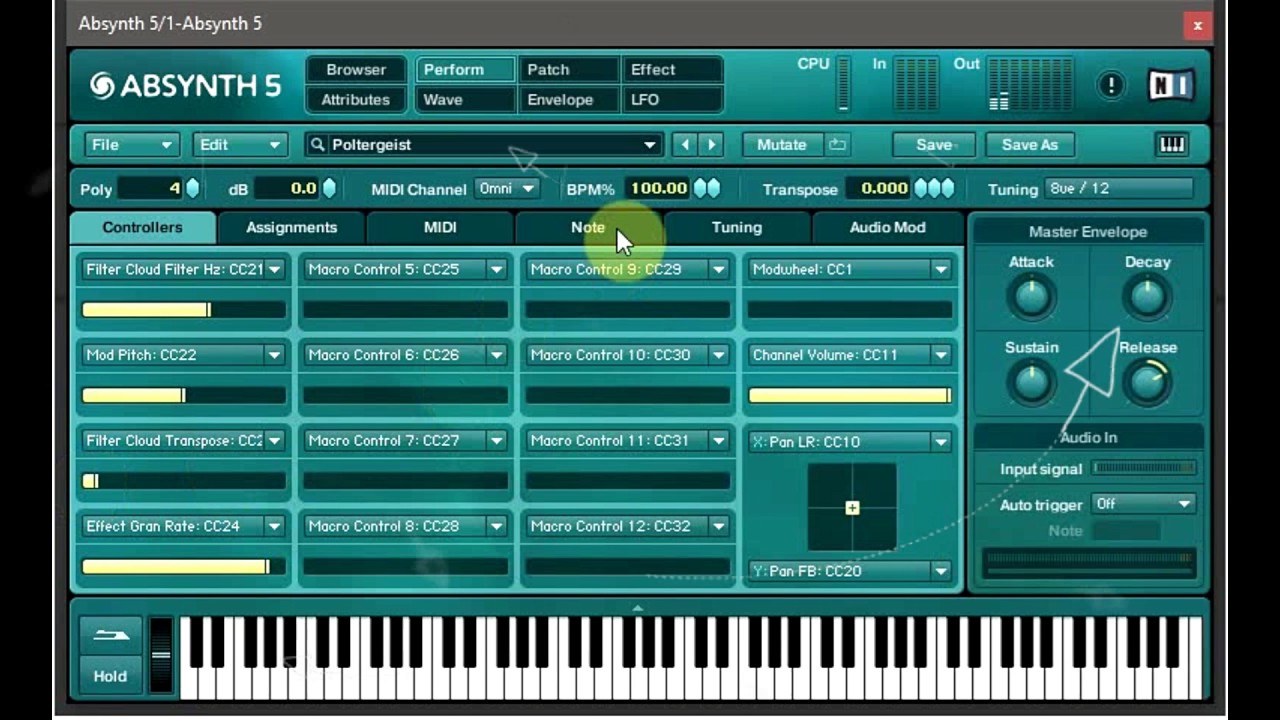Switch to the Envelope view
Viewport: 1280px width, 720px height.
coord(567,100)
